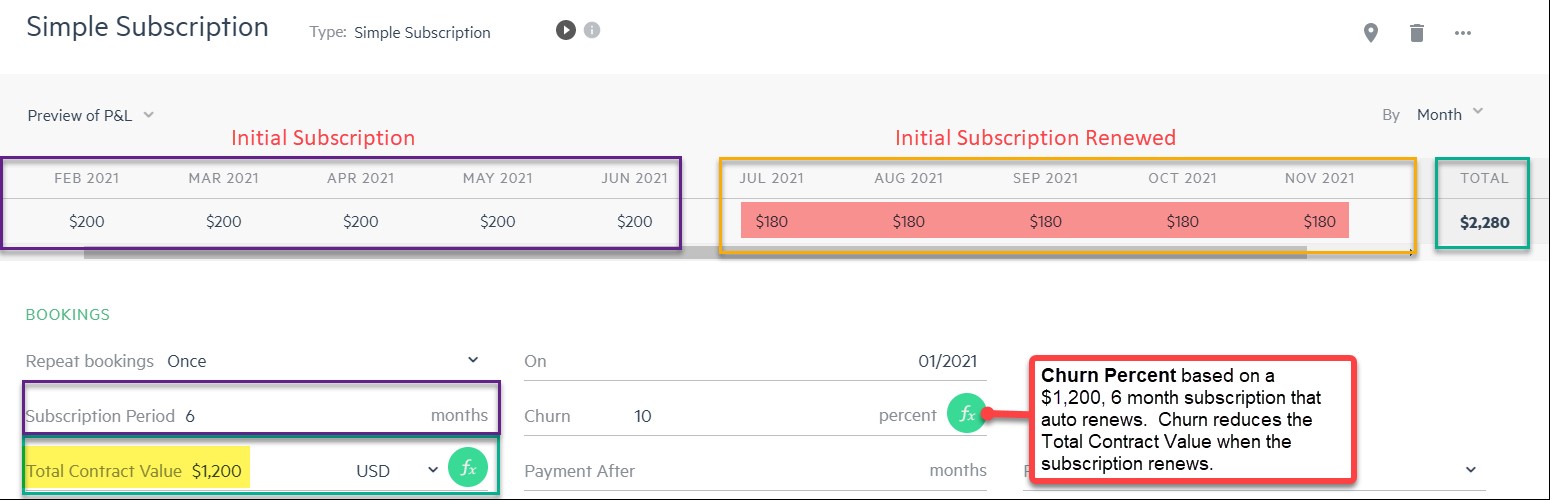Open the By Month period dropdown
Image resolution: width=1550 pixels, height=500 pixels.
coord(1449,114)
